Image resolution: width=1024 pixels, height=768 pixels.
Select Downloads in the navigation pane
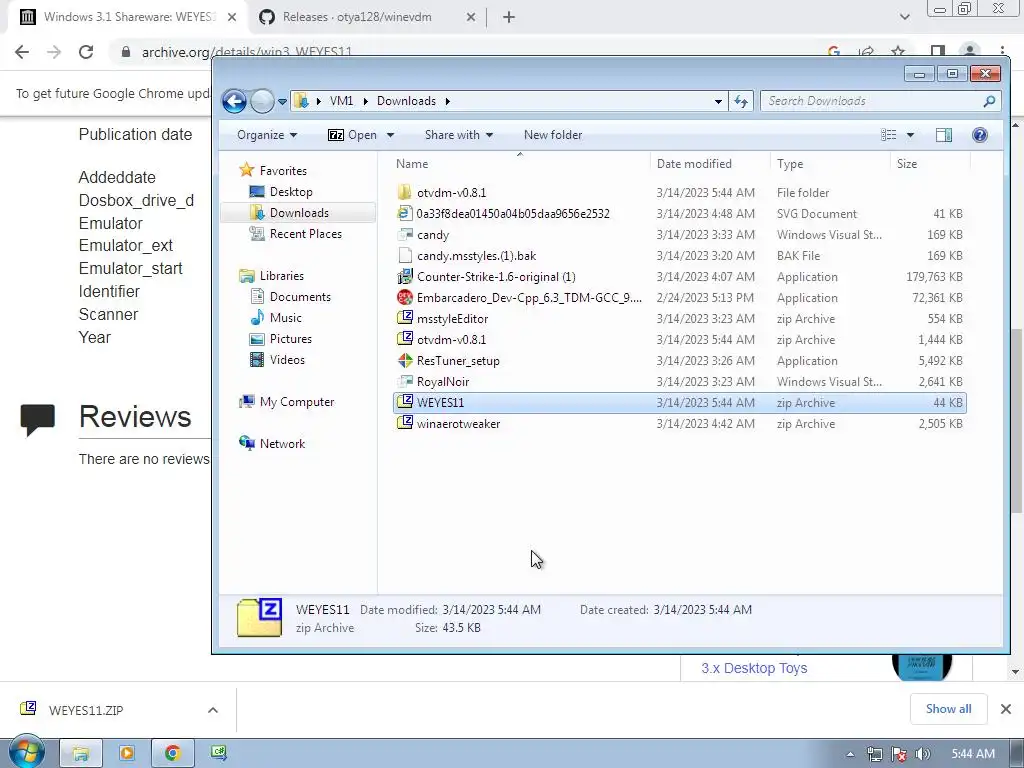(x=299, y=213)
